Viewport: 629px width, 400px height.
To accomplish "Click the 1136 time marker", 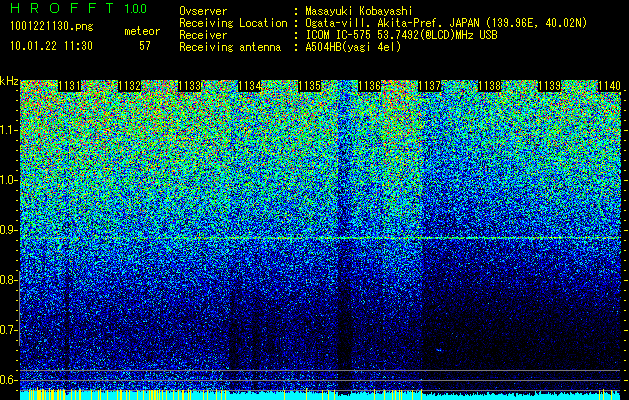I will click(369, 86).
